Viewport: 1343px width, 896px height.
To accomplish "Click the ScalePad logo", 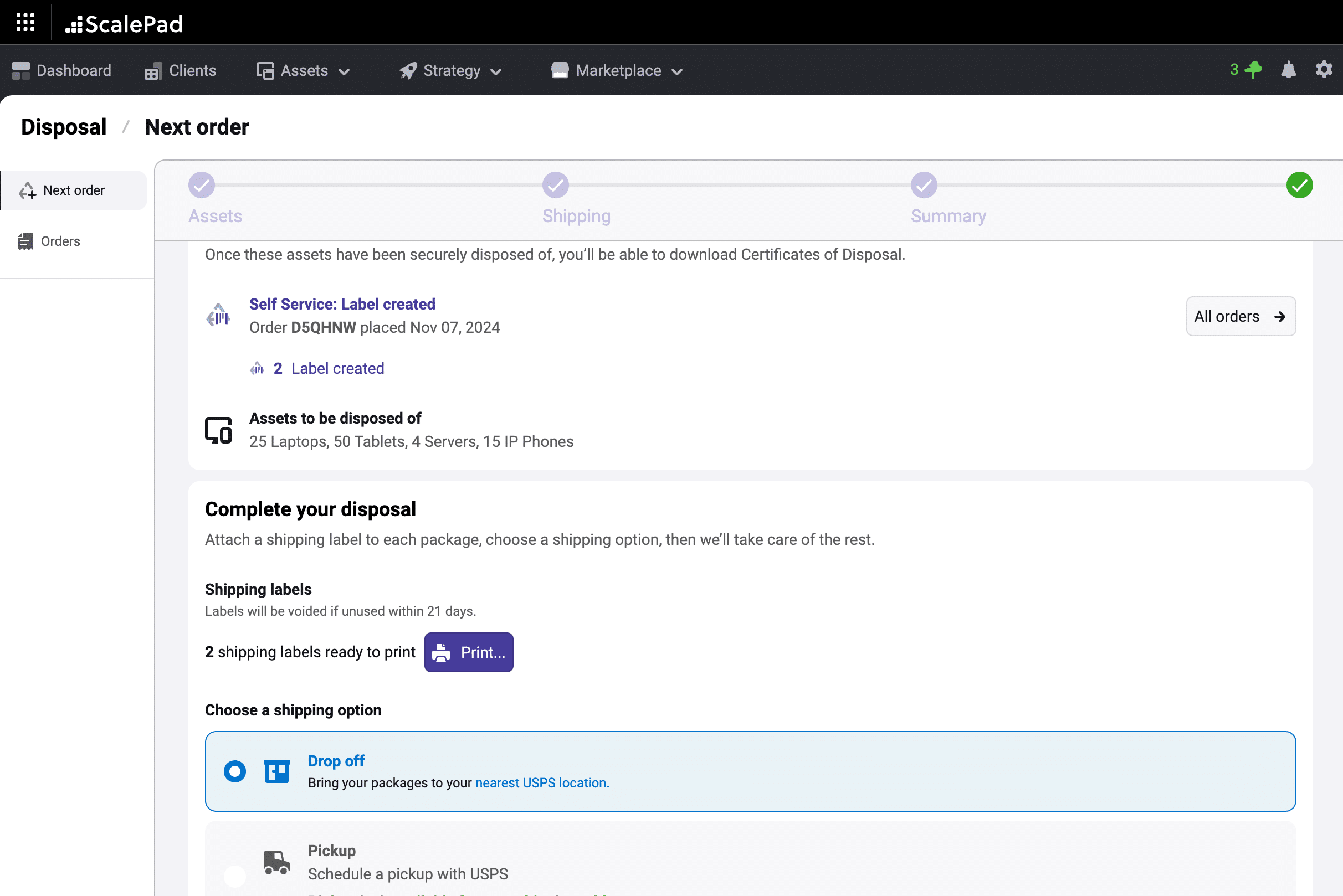I will (x=124, y=24).
